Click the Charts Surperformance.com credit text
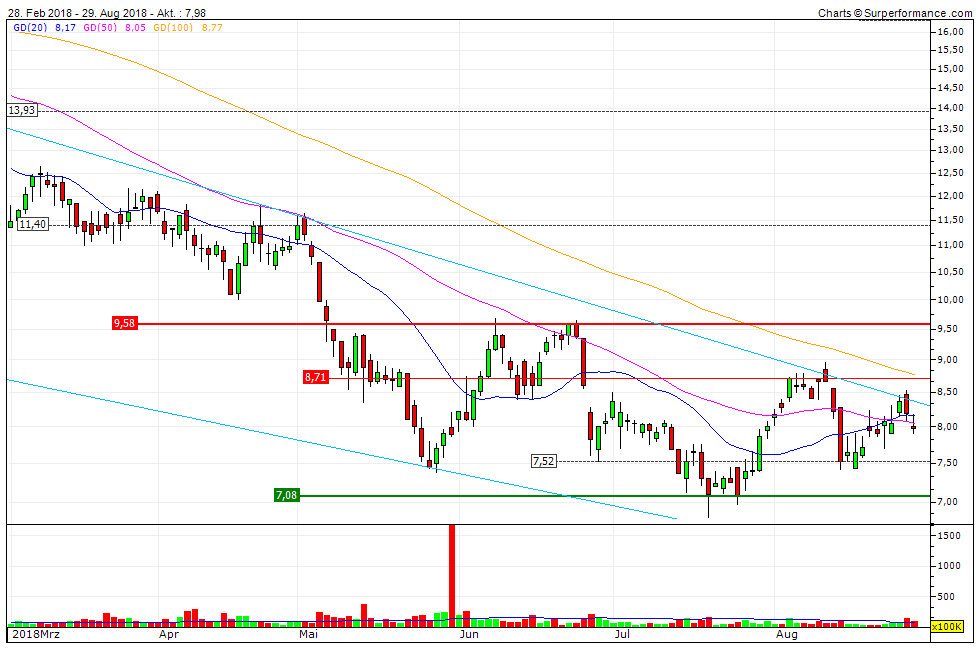Viewport: 980px width, 650px height. 895,12
